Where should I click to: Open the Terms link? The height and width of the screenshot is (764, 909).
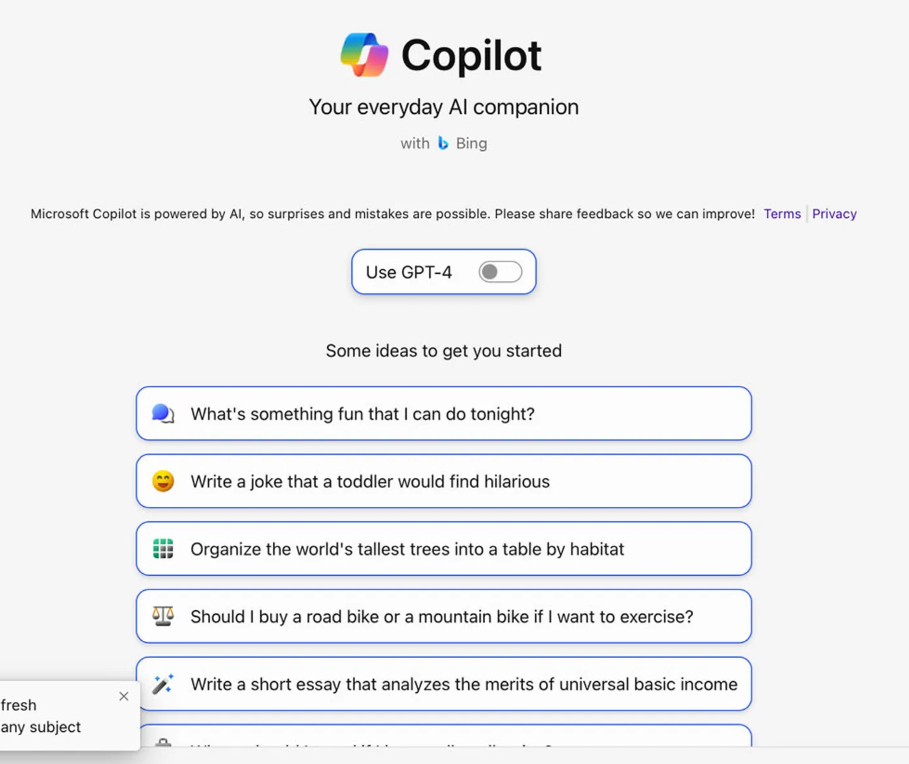(x=782, y=214)
